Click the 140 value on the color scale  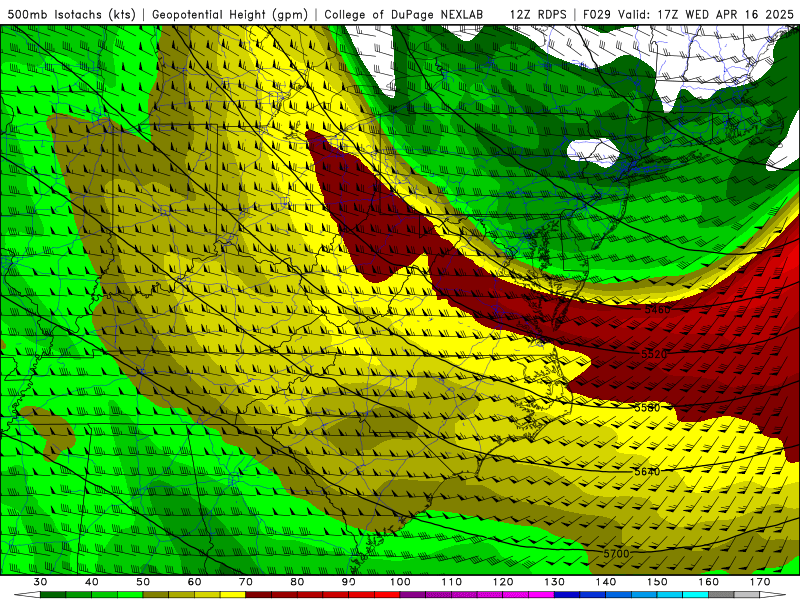tap(606, 582)
